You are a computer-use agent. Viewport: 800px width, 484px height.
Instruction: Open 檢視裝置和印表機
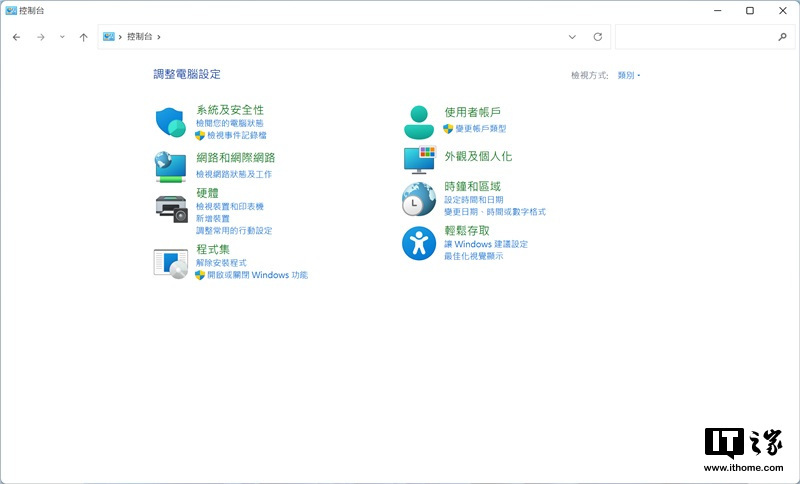point(230,207)
